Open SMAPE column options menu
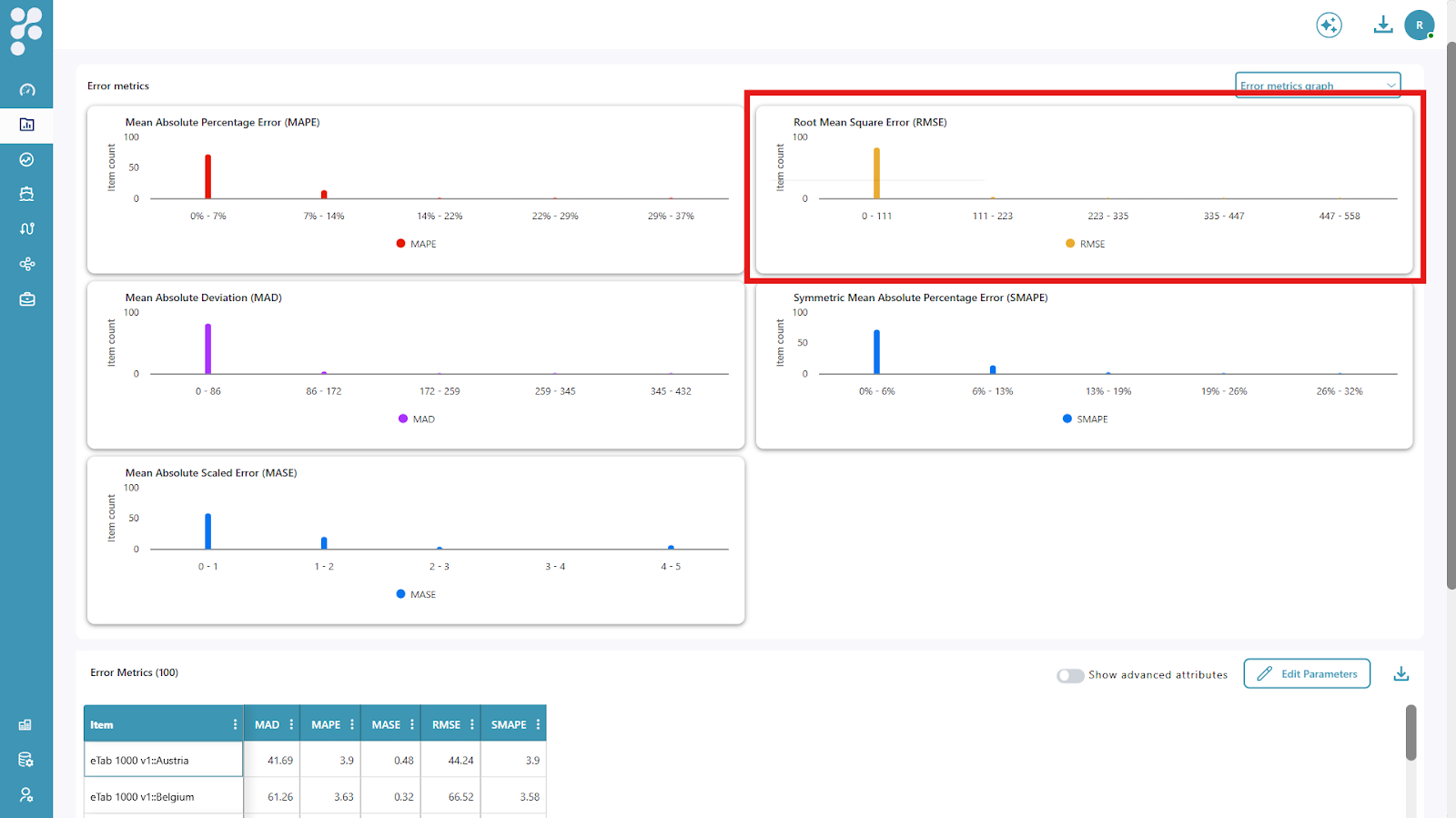Viewport: 1456px width, 818px height. [x=538, y=724]
